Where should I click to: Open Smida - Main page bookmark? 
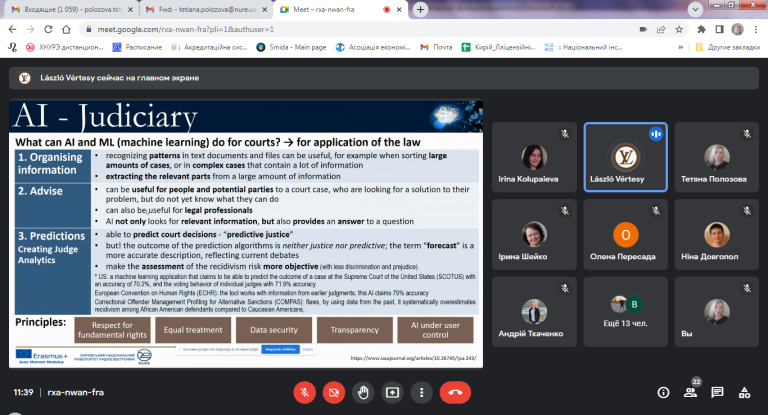pyautogui.click(x=291, y=47)
